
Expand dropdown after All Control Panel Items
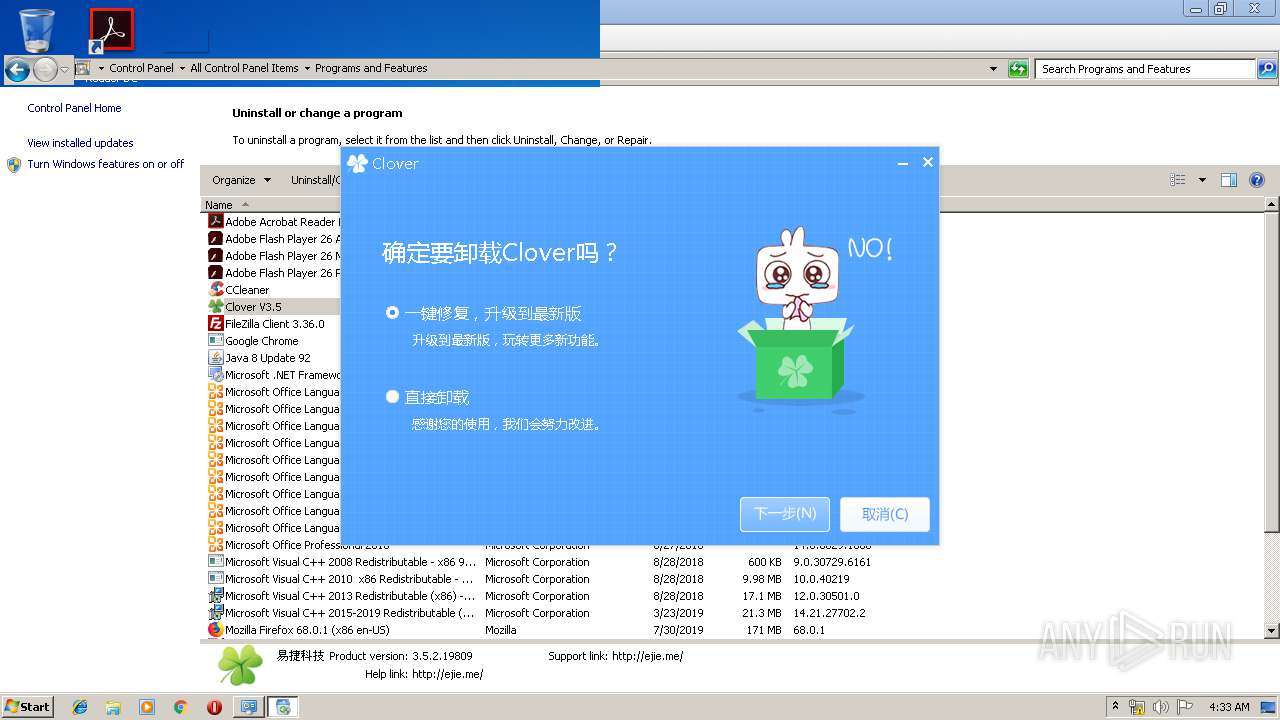tap(307, 68)
